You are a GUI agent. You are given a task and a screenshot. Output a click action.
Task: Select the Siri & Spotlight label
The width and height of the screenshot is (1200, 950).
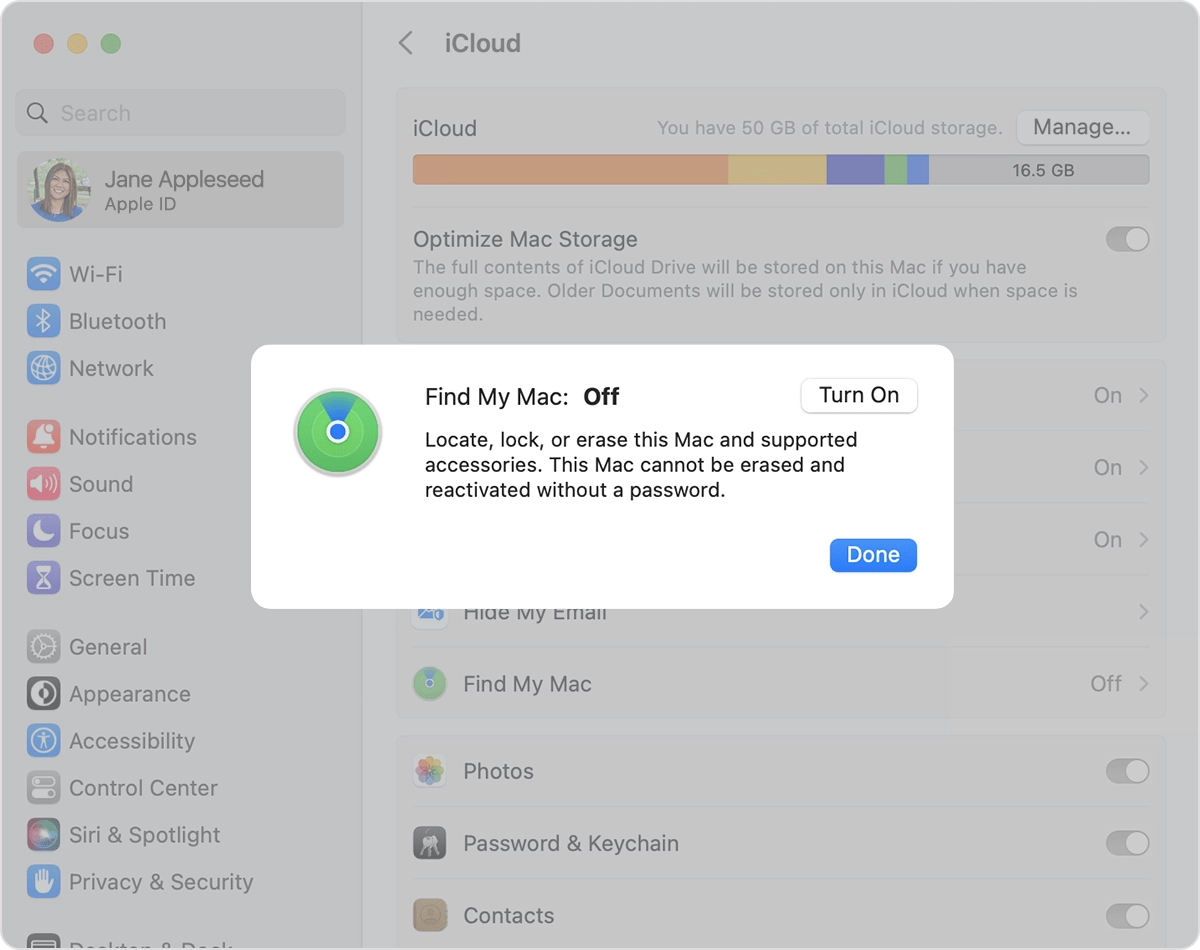(145, 835)
